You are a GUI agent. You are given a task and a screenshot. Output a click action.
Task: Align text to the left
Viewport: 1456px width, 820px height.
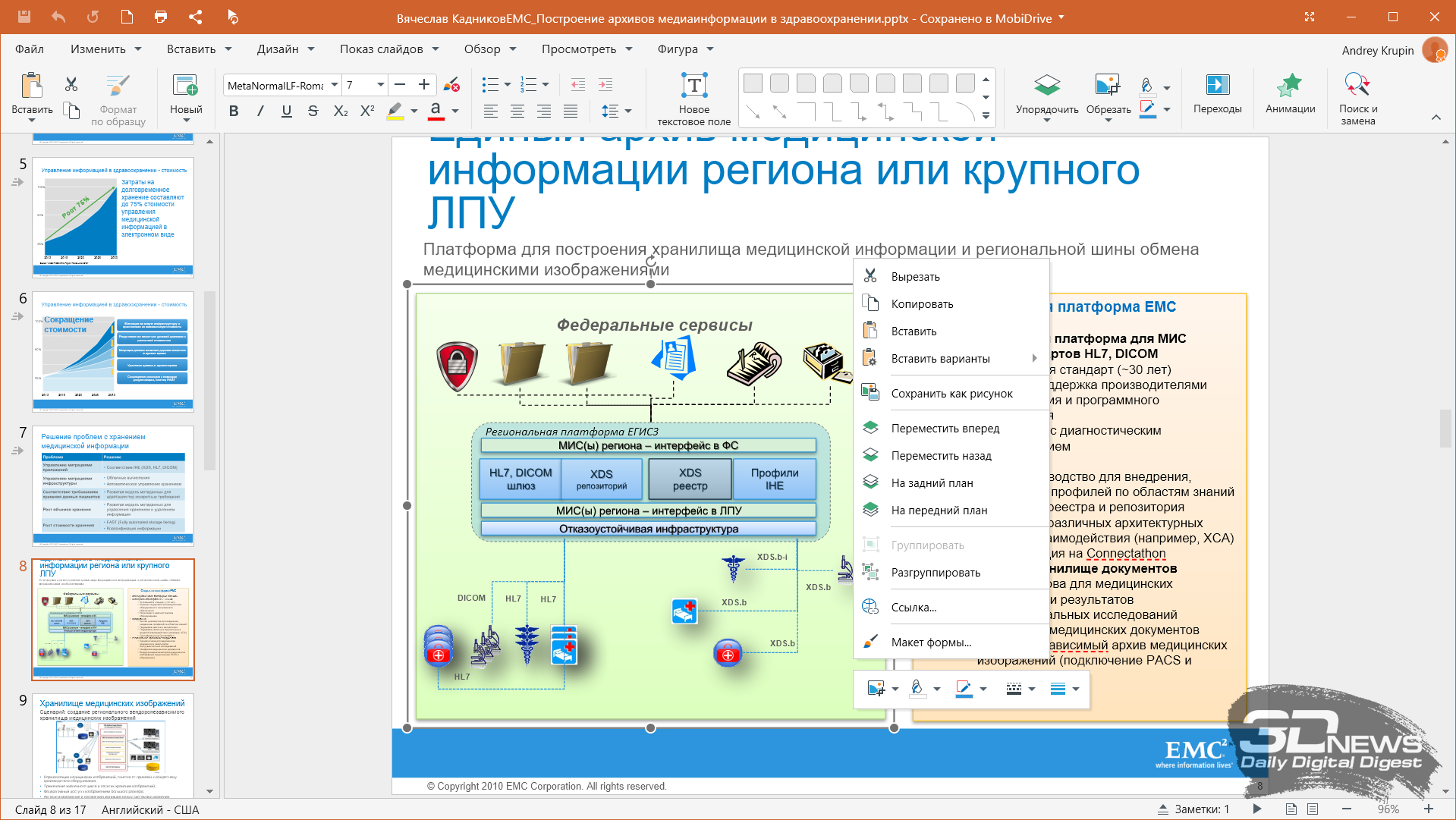(491, 112)
